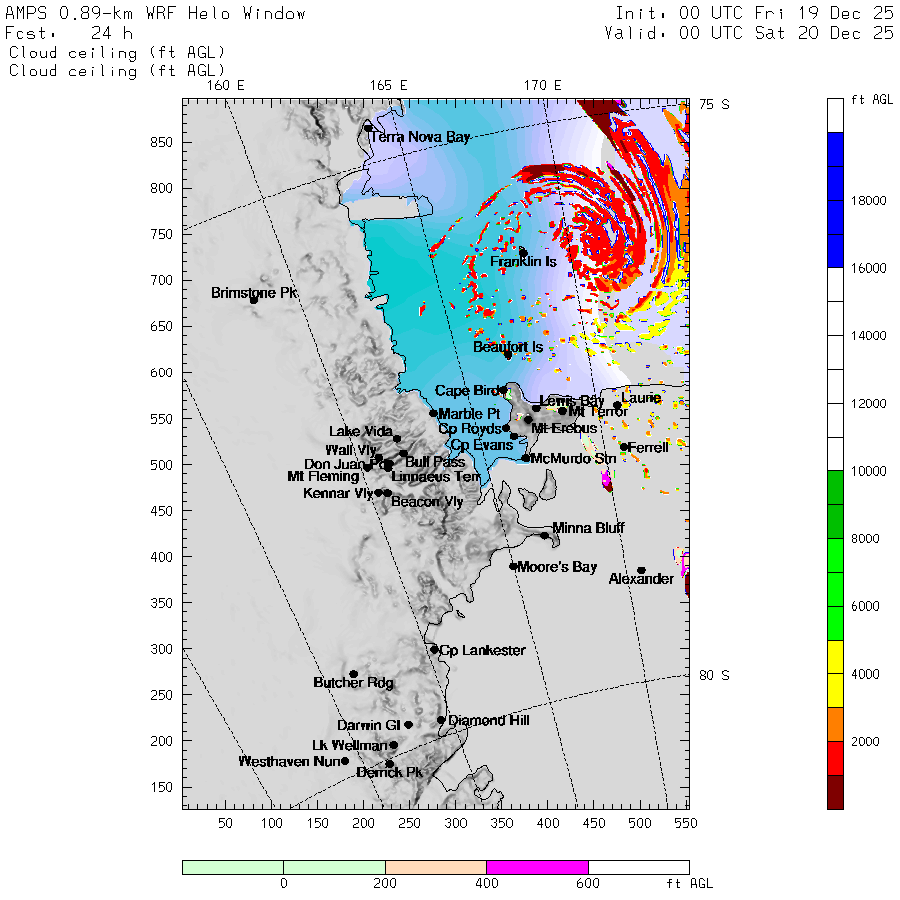Click the 'Laurie' station label
The width and height of the screenshot is (900, 900).
pyautogui.click(x=641, y=398)
